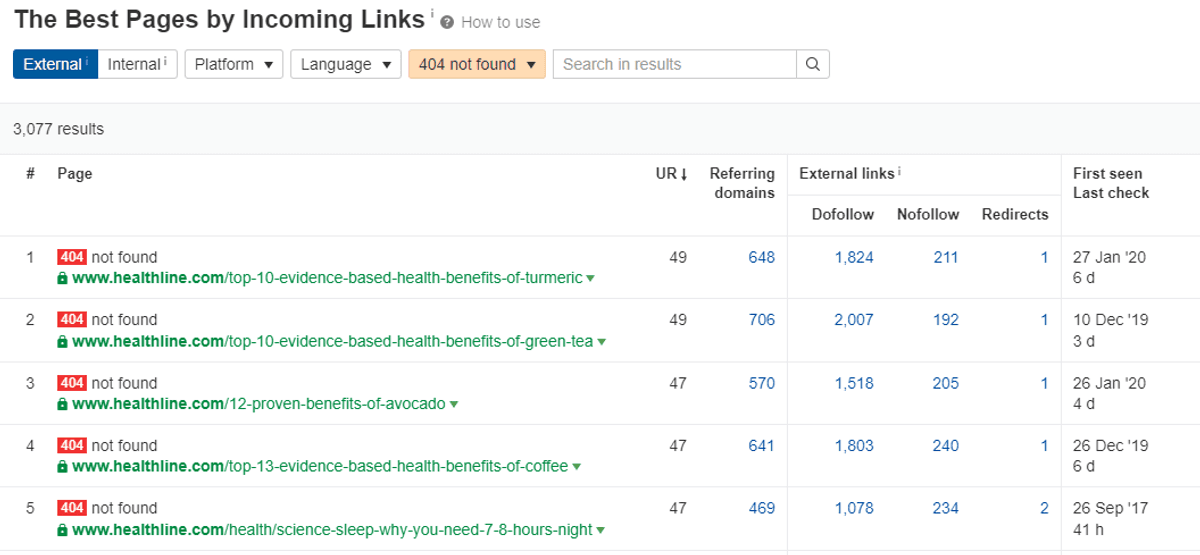Click nofollow count 211
This screenshot has width=1200, height=555.
[946, 257]
